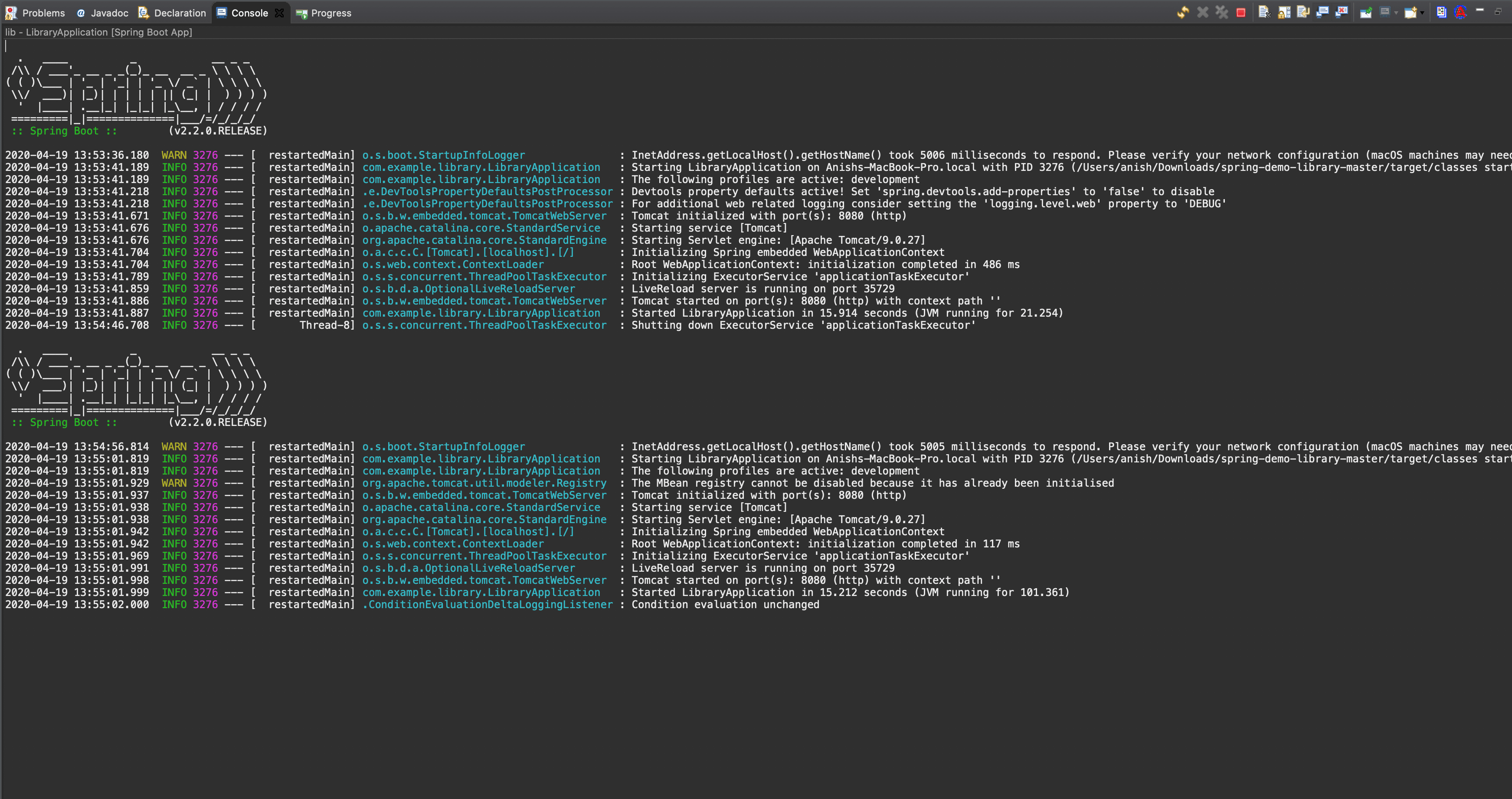Click the green Pin Console icon
Screen dimensions: 1512x799
click(1365, 12)
